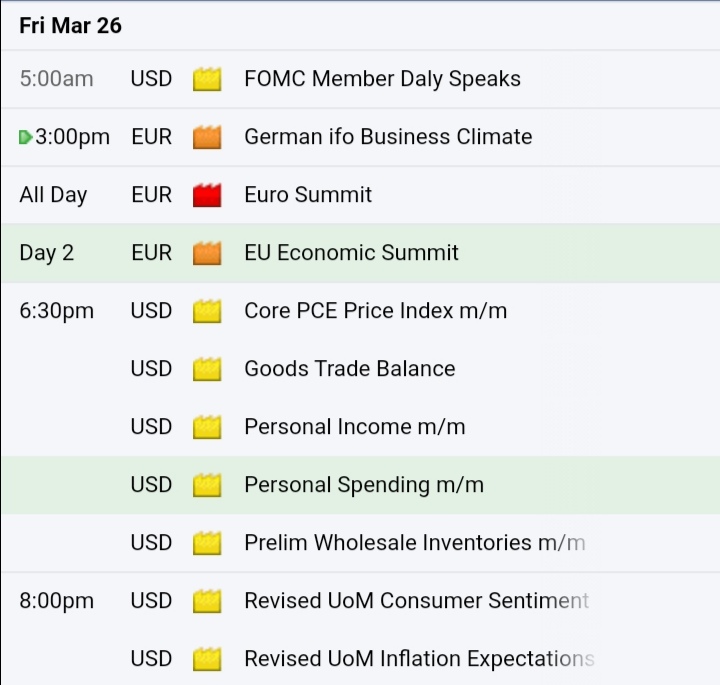This screenshot has width=720, height=685.
Task: Click yellow impact icon for Personal Spending m/m
Action: coord(207,485)
